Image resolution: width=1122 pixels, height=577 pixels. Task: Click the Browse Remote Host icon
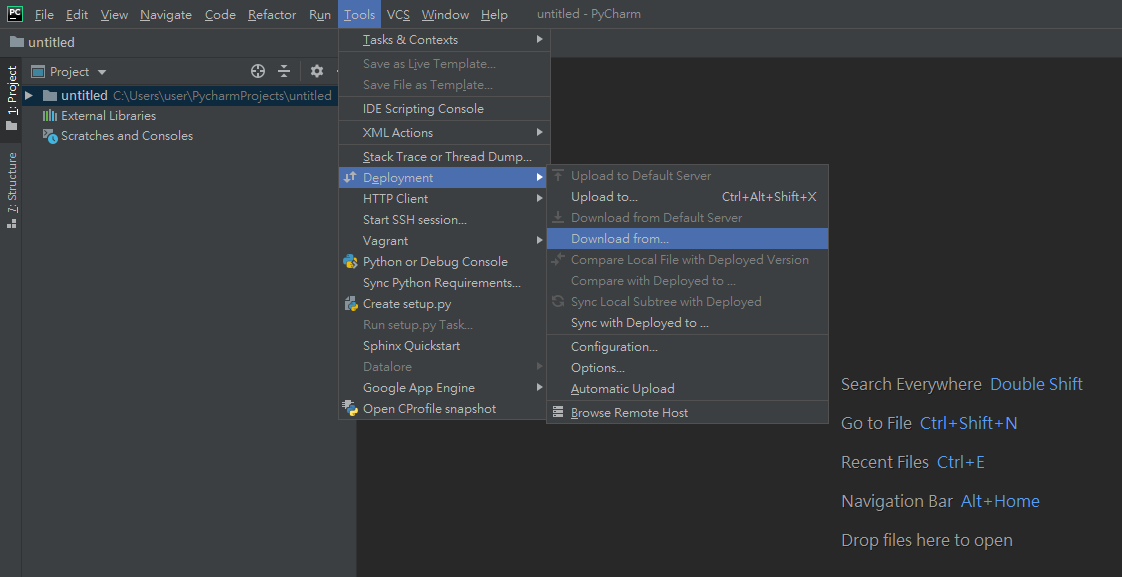click(558, 412)
